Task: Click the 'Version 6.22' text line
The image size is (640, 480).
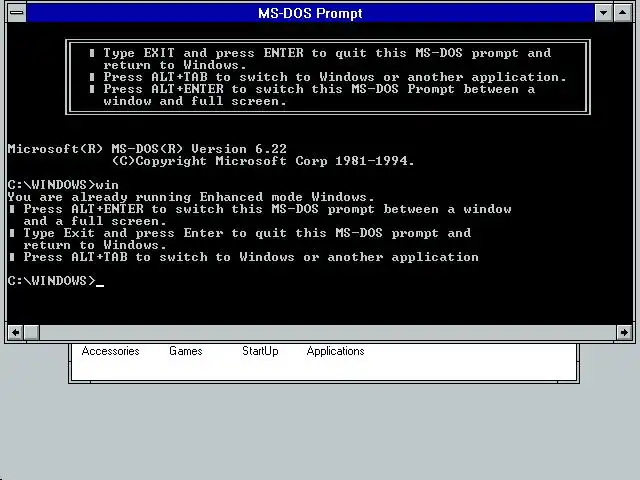Action: [x=147, y=149]
